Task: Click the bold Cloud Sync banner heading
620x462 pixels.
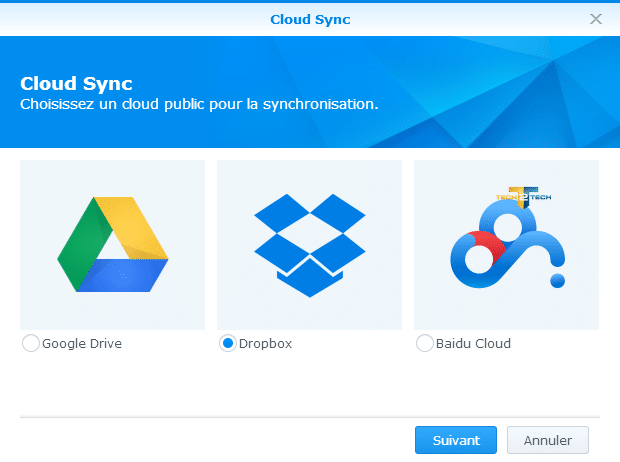Action: pos(76,83)
